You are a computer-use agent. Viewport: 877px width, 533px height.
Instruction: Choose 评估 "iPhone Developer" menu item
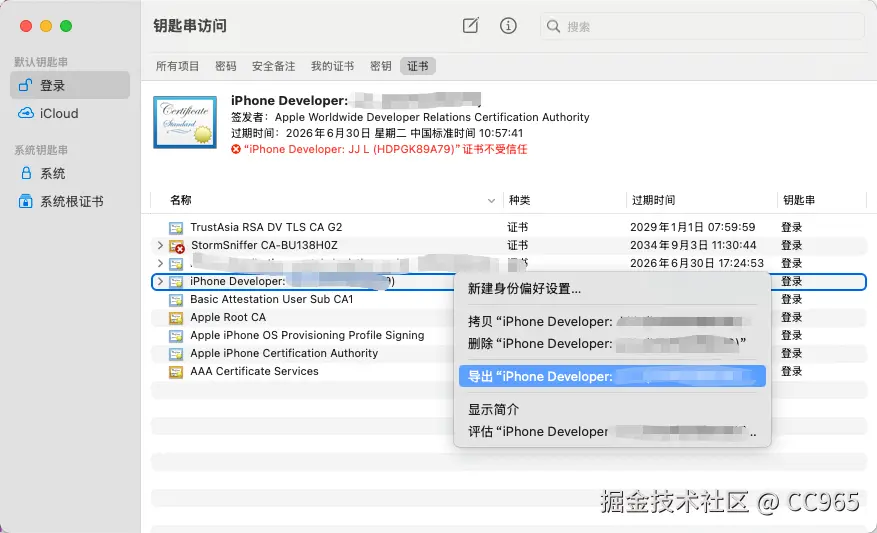(x=612, y=432)
